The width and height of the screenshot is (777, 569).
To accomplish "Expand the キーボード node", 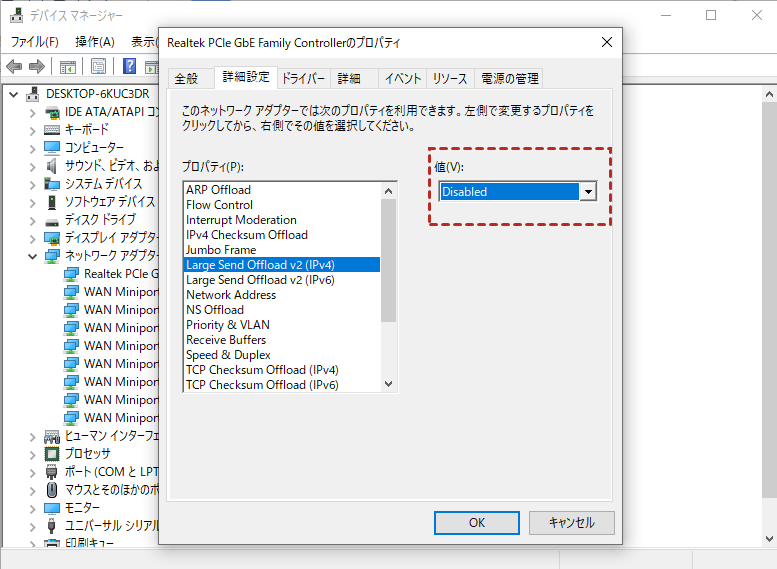I will click(x=33, y=130).
